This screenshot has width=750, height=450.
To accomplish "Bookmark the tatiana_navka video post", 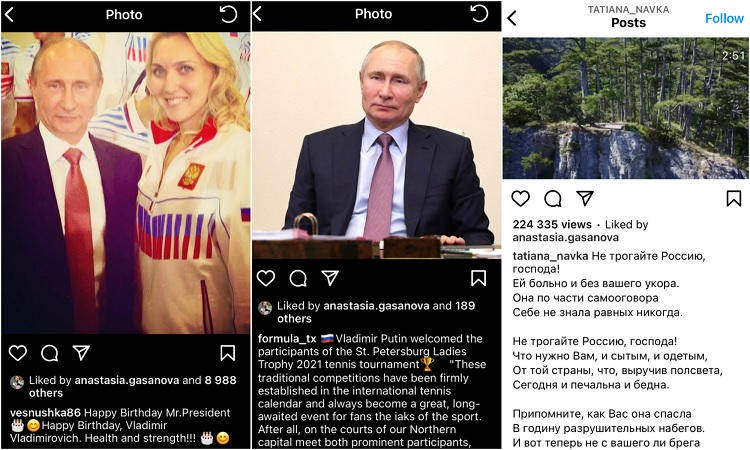I will (x=734, y=198).
